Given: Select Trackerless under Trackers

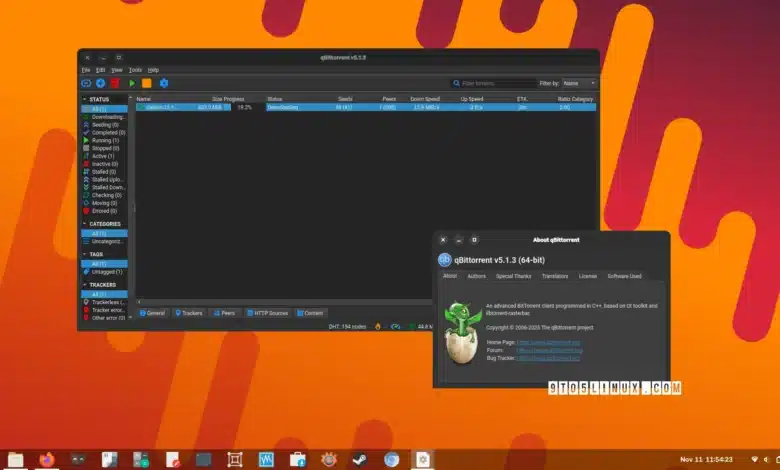Looking at the screenshot, I should point(104,302).
